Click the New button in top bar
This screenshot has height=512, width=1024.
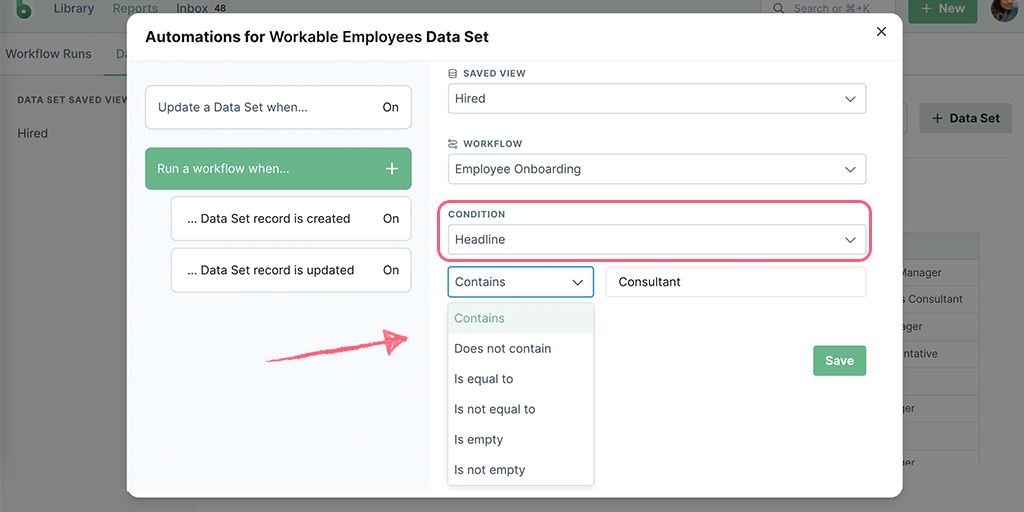click(942, 9)
